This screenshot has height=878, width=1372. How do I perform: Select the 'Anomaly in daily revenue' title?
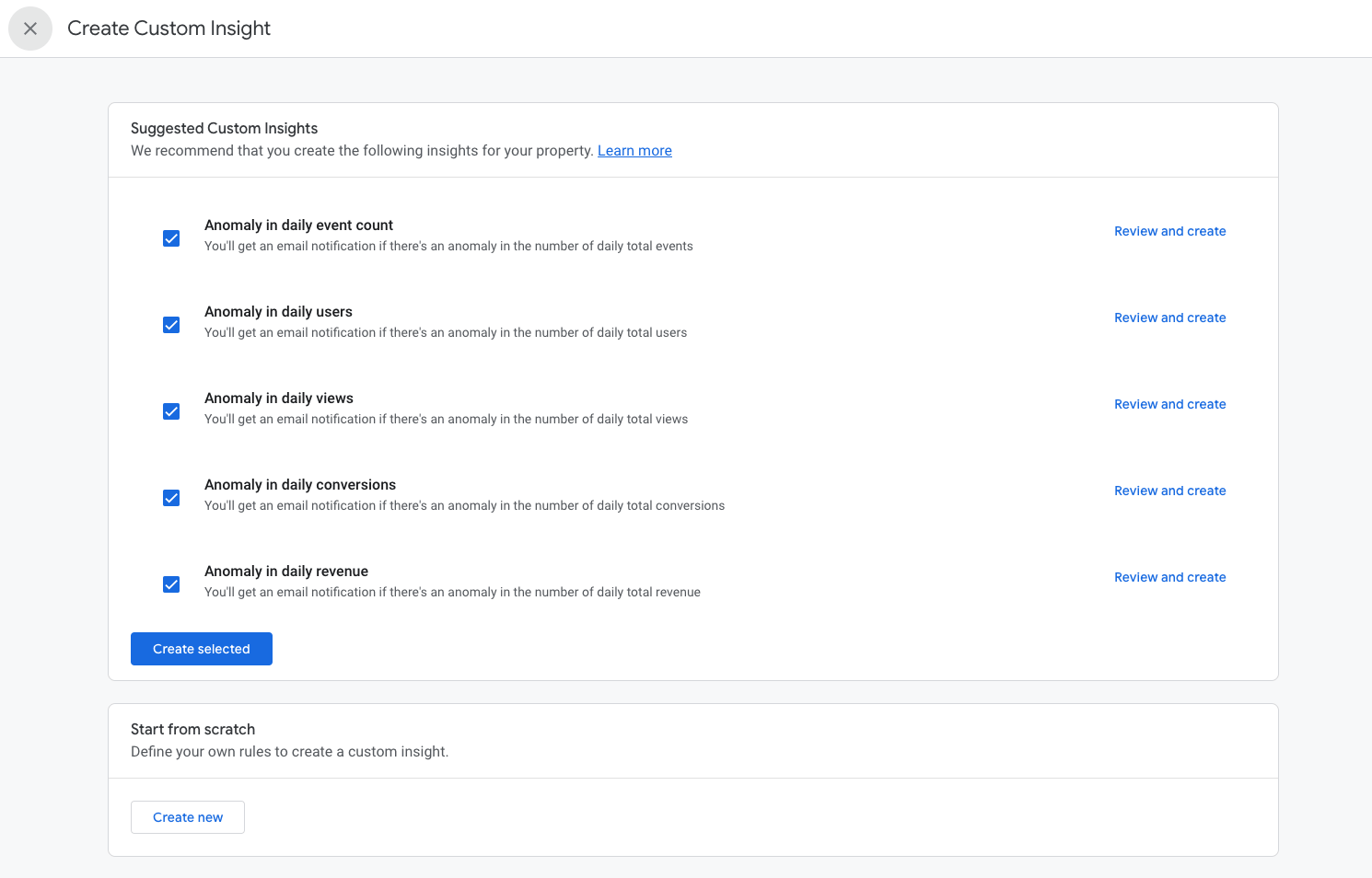tap(286, 572)
